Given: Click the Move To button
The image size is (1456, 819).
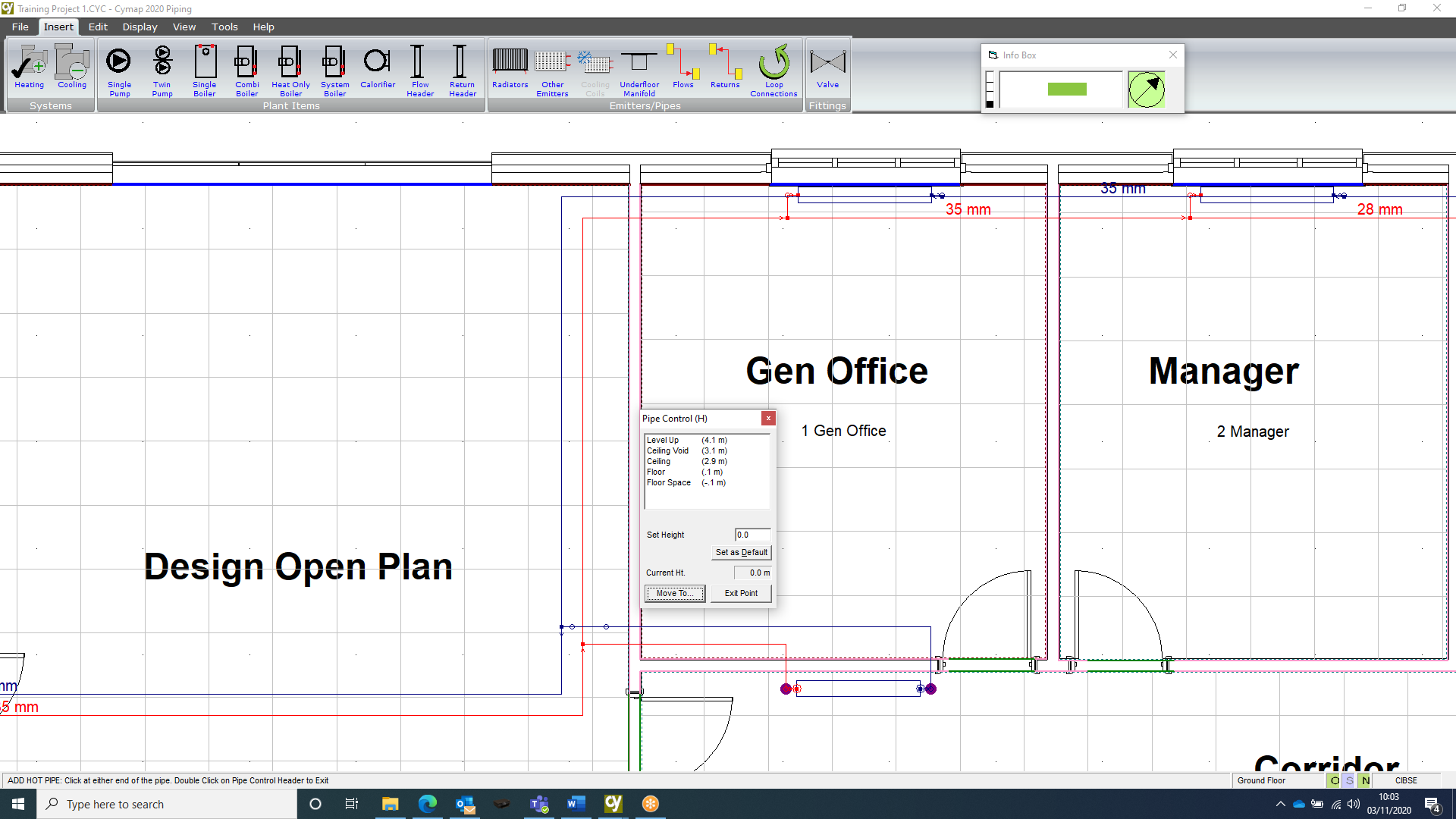Looking at the screenshot, I should click(675, 593).
